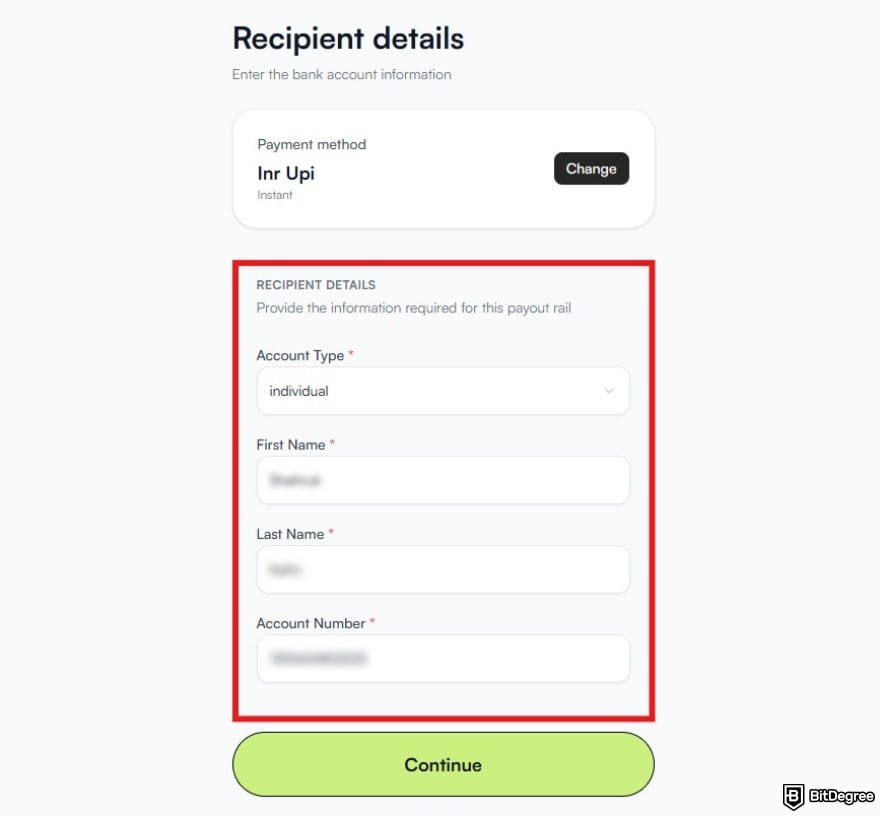
Task: Click inside the Last Name input field
Action: pyautogui.click(x=443, y=569)
